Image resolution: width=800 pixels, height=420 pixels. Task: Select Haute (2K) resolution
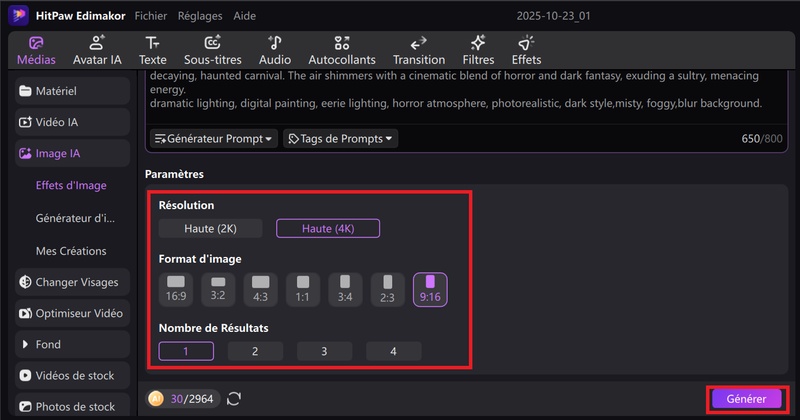210,228
